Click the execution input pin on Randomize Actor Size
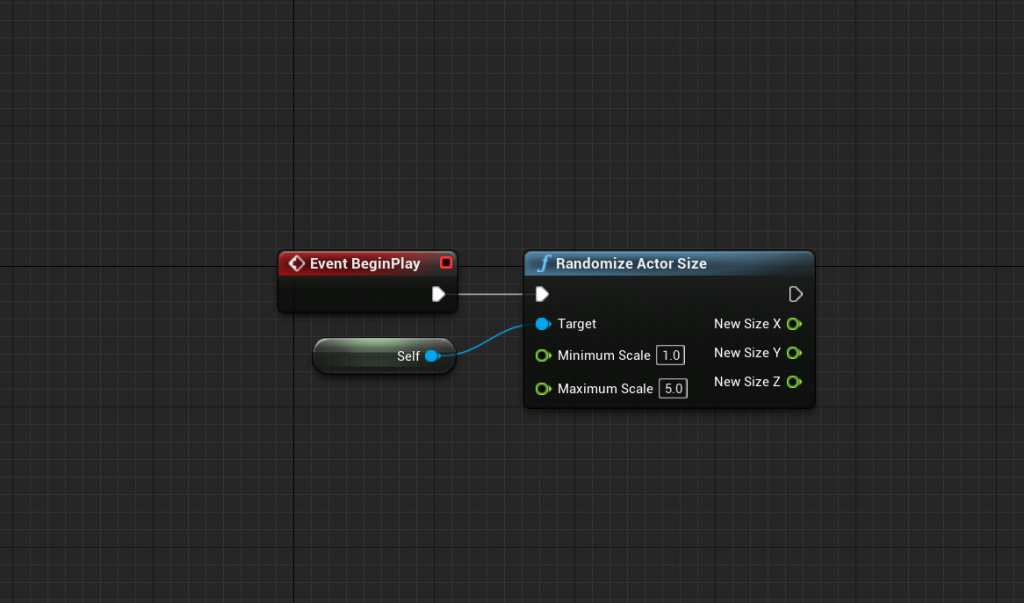 (x=542, y=294)
